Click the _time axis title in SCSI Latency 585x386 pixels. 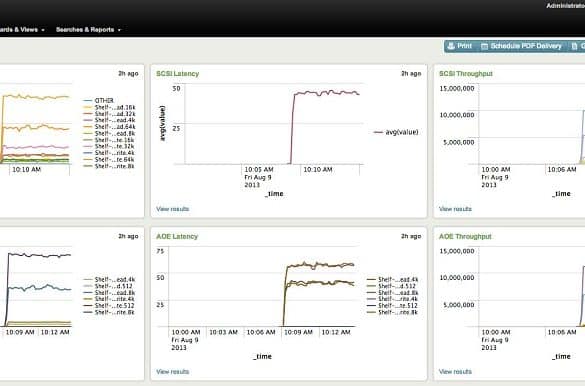pos(274,194)
